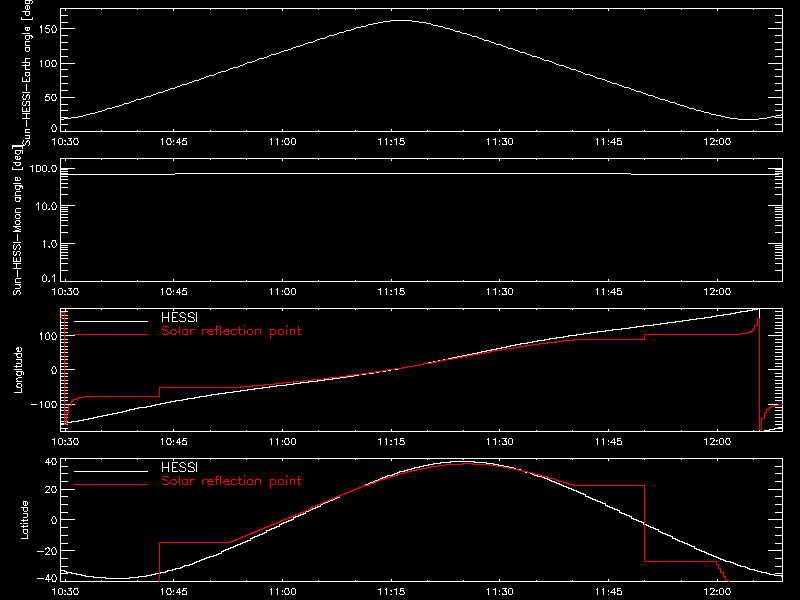The image size is (800, 600).
Task: Click the -100 tick on Longitude axis
Action: [44, 404]
